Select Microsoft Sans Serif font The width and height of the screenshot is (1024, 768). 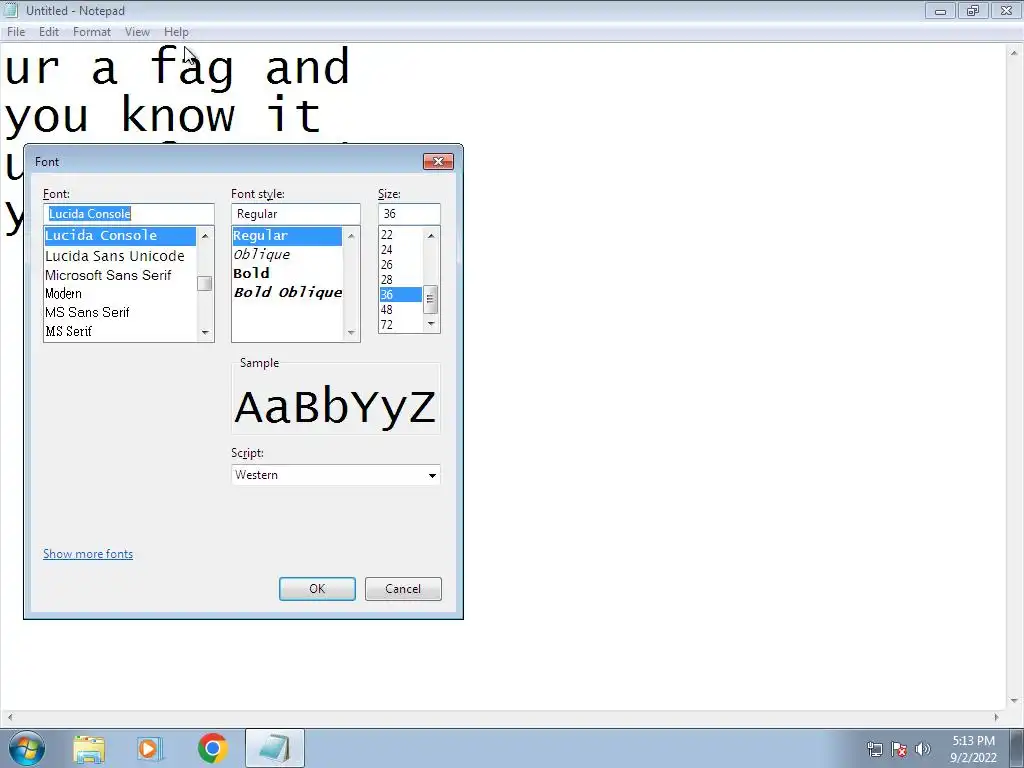pyautogui.click(x=120, y=275)
